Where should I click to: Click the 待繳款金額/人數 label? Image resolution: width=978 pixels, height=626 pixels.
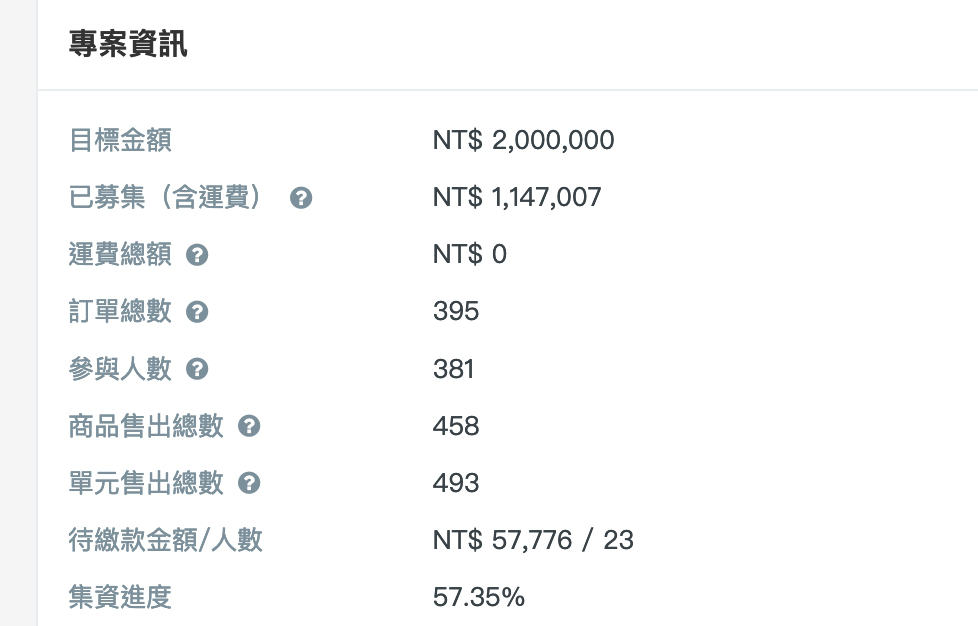[165, 540]
